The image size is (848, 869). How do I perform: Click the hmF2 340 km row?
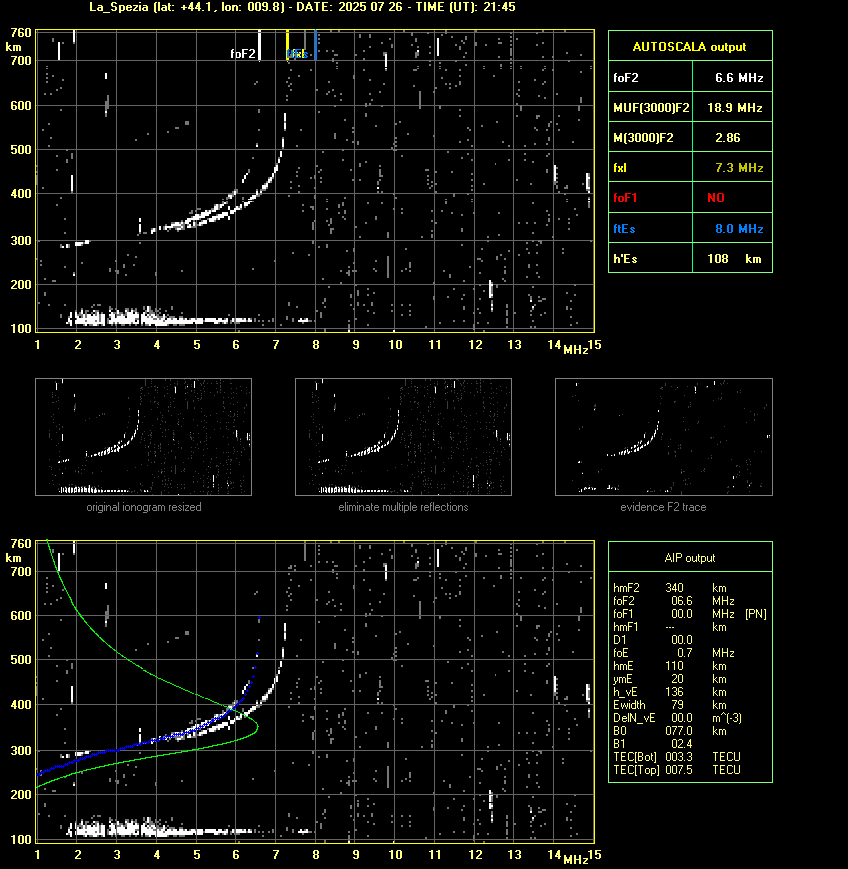click(x=670, y=588)
